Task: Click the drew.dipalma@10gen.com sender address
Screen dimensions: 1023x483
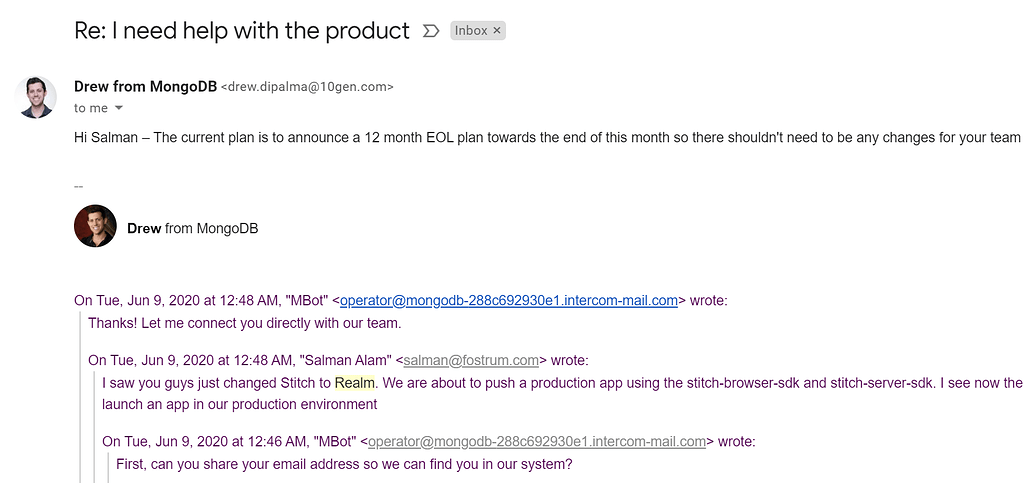Action: tap(307, 87)
